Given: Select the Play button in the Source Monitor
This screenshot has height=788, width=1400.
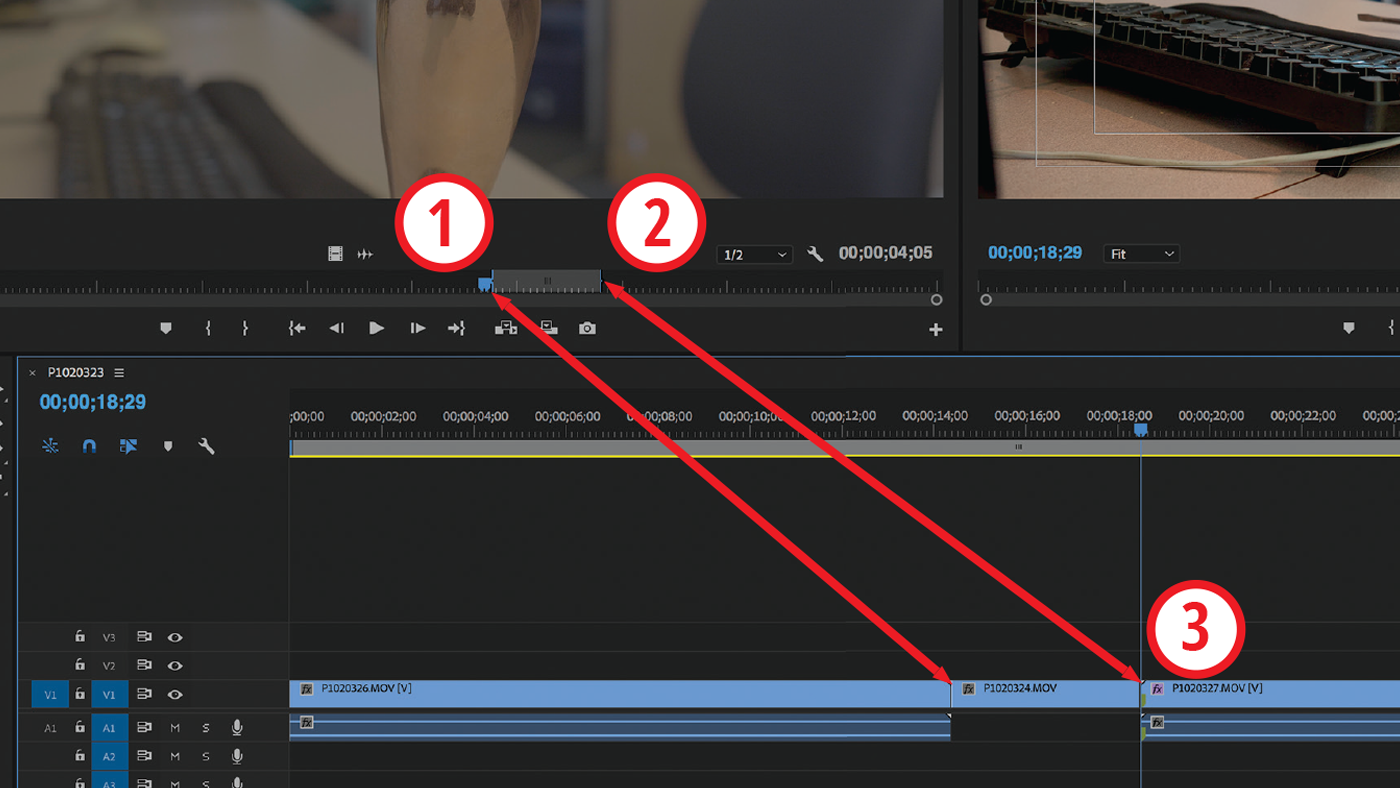Looking at the screenshot, I should 376,327.
